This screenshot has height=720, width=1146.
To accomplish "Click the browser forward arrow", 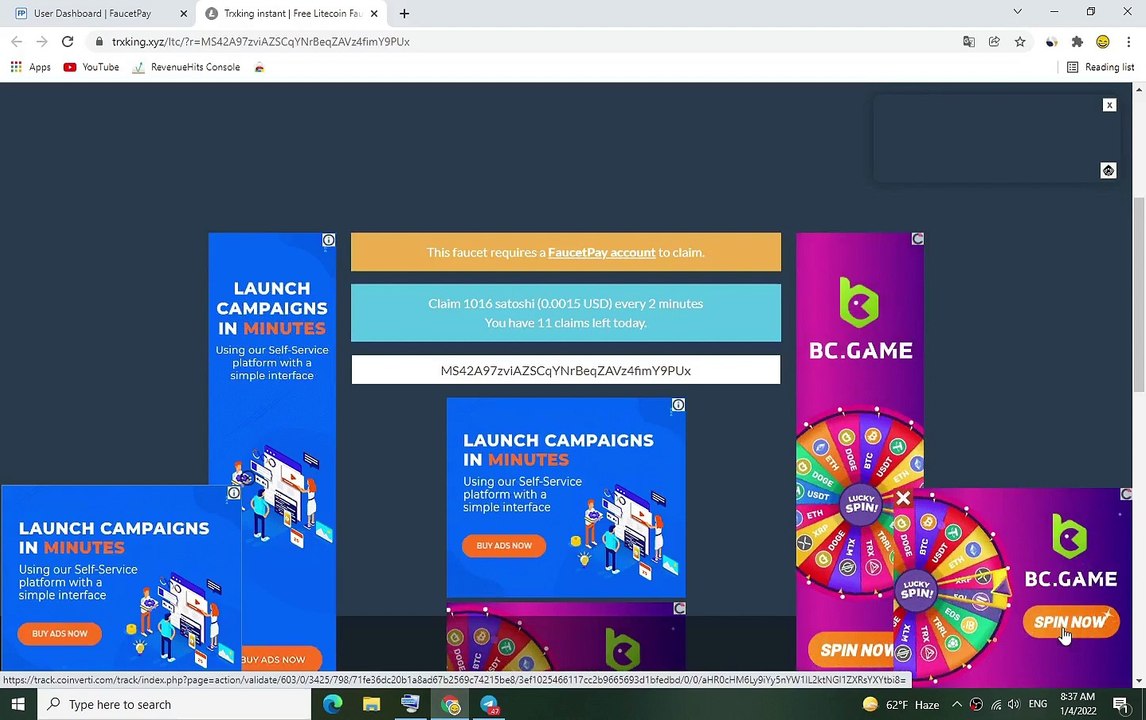I will coord(42,42).
